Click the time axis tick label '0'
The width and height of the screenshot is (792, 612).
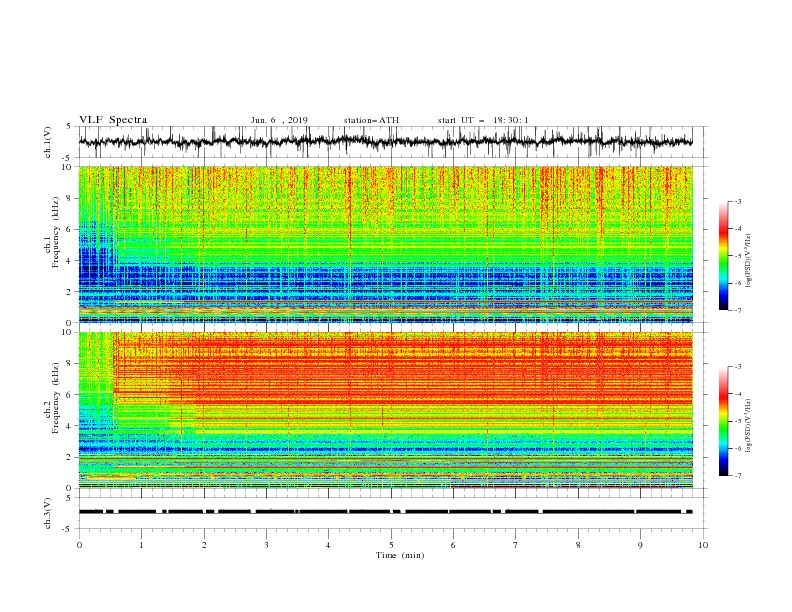(79, 545)
